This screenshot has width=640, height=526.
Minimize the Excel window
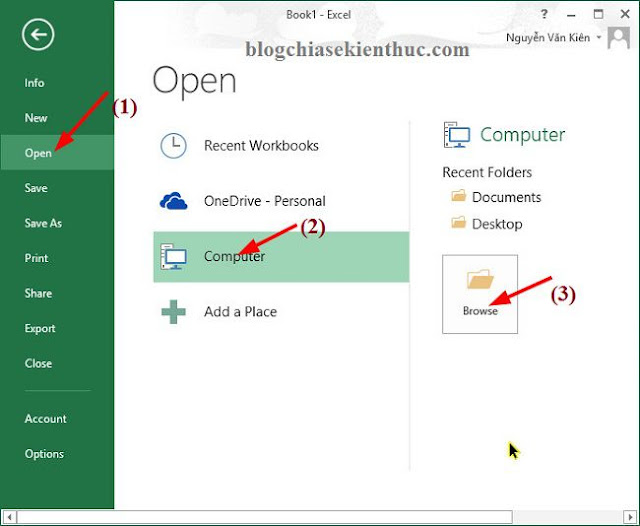pos(571,15)
